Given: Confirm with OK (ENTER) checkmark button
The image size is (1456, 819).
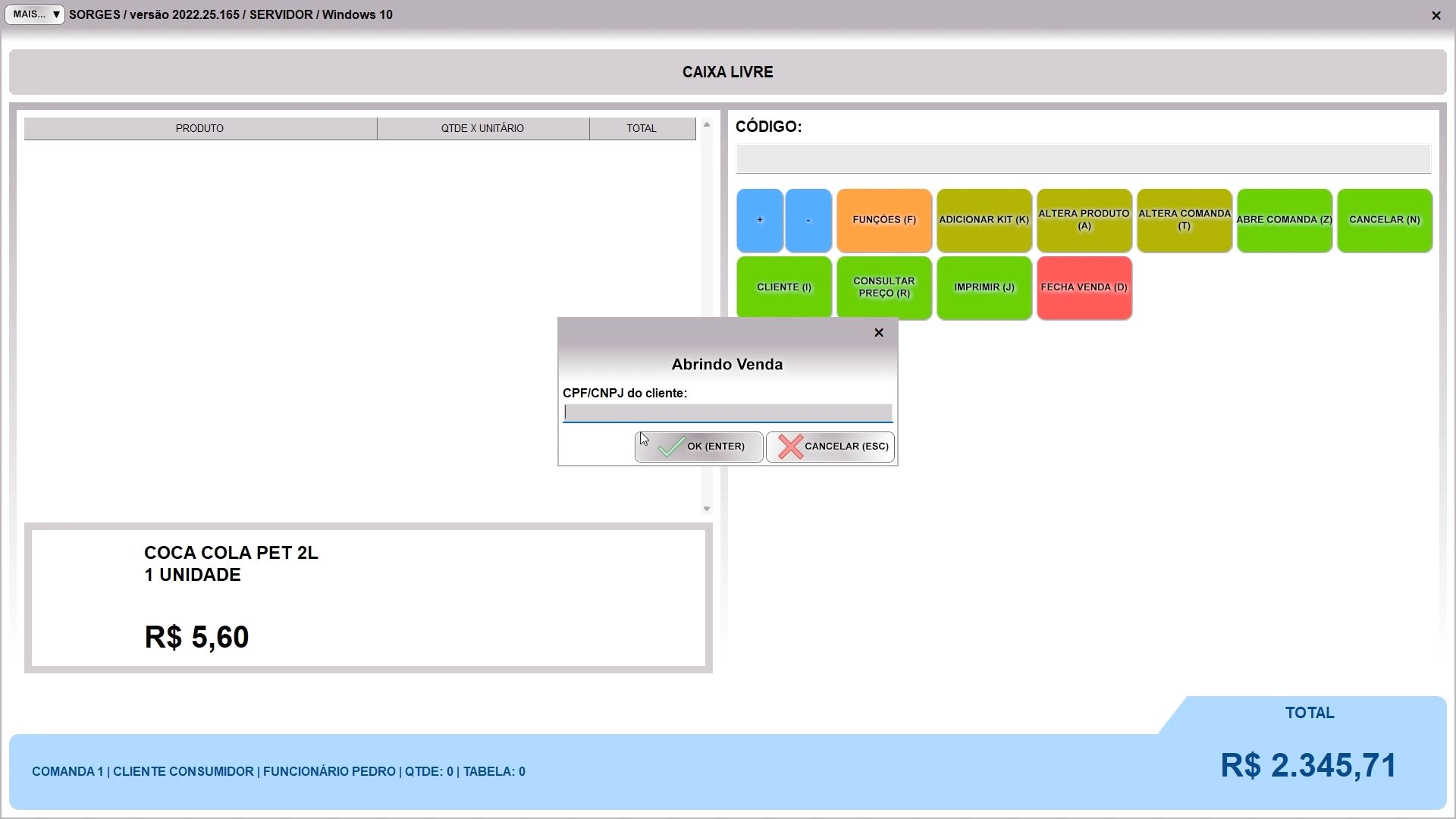Looking at the screenshot, I should tap(698, 447).
